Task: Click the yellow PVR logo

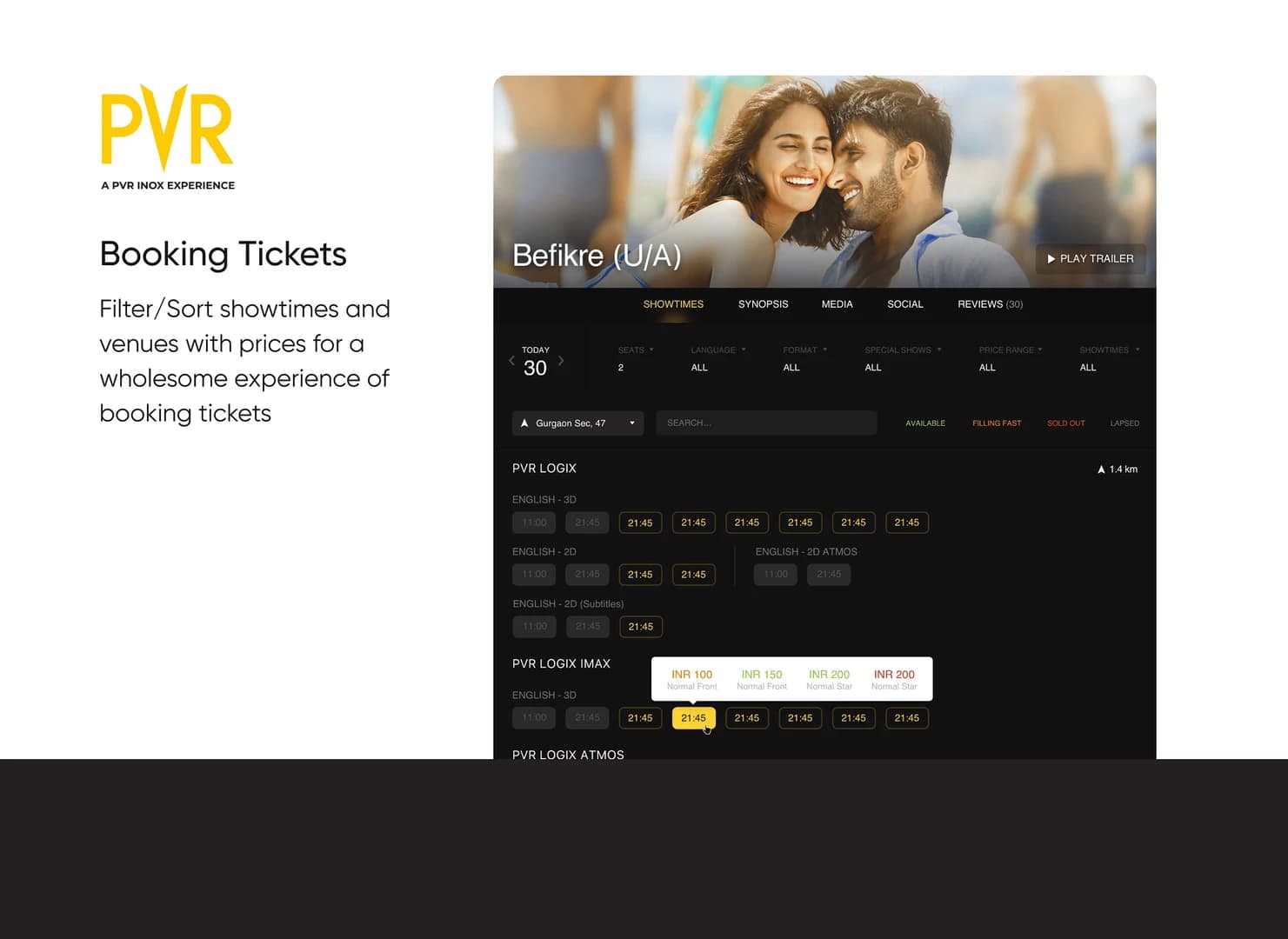Action: pos(167,127)
